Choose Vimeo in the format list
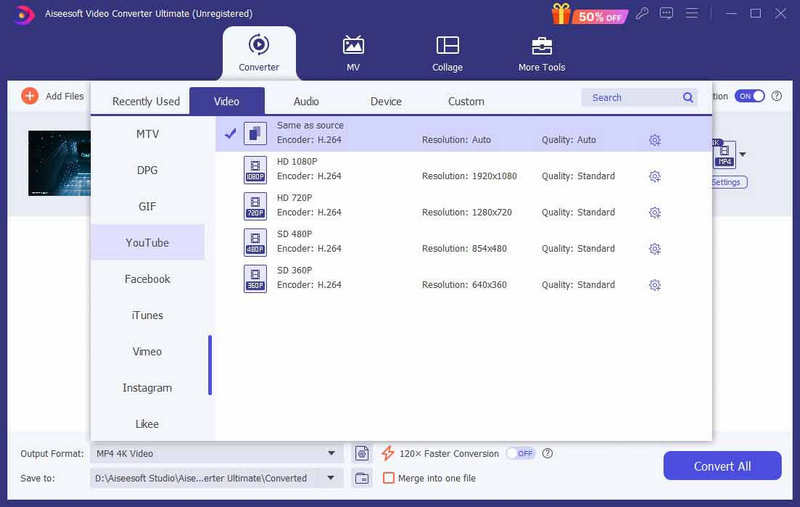Image resolution: width=800 pixels, height=507 pixels. tap(147, 351)
